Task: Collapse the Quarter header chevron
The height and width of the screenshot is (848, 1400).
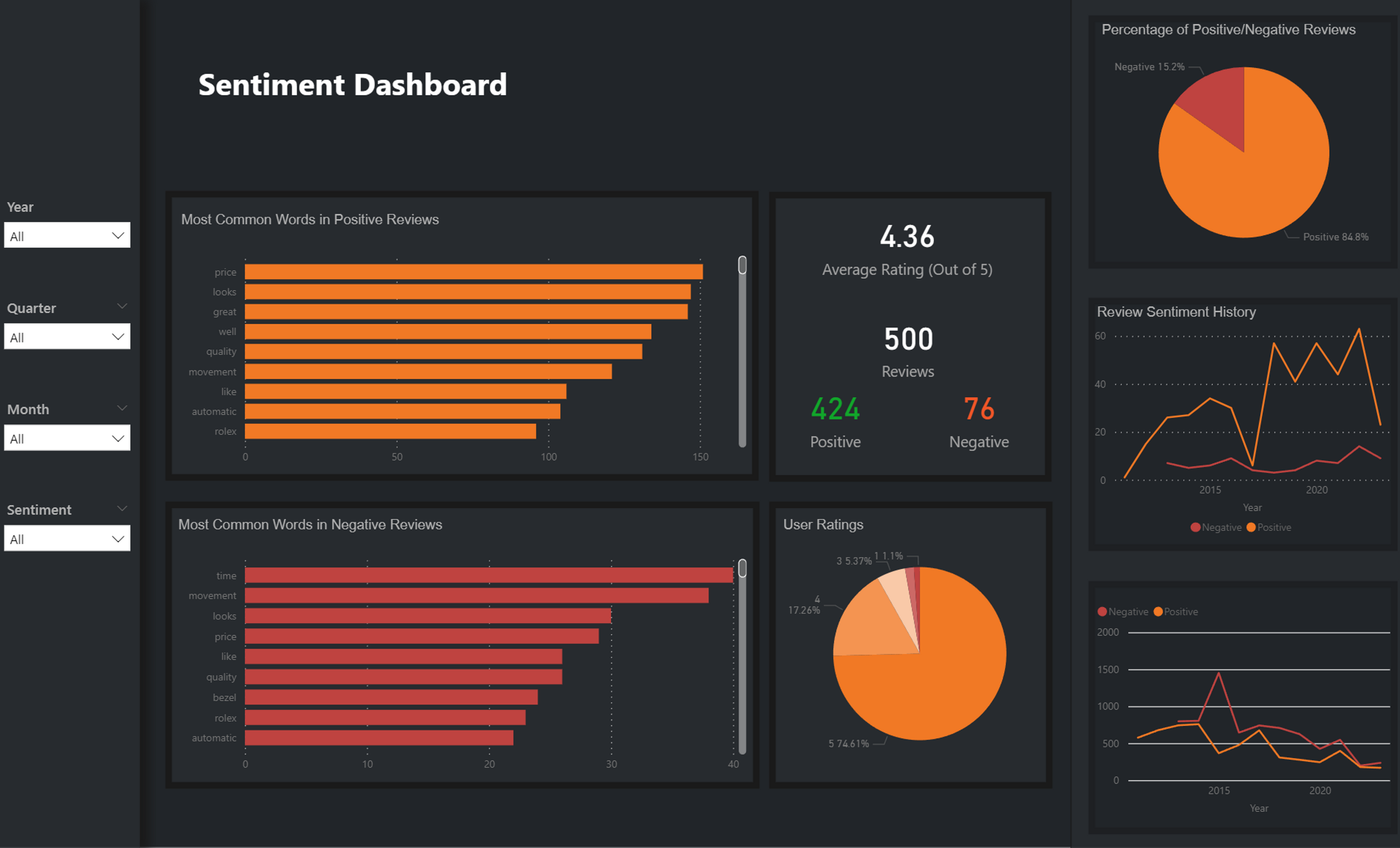Action: tap(122, 307)
